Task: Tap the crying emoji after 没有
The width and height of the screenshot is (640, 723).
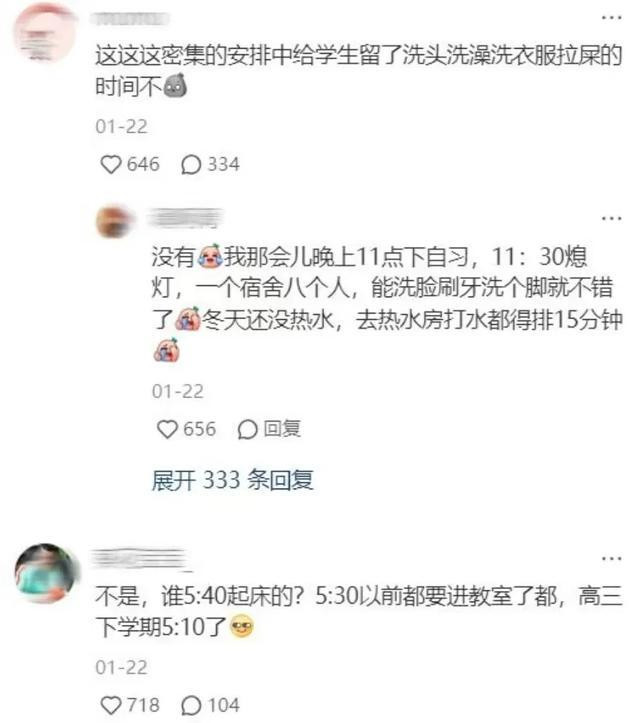Action: 210,256
